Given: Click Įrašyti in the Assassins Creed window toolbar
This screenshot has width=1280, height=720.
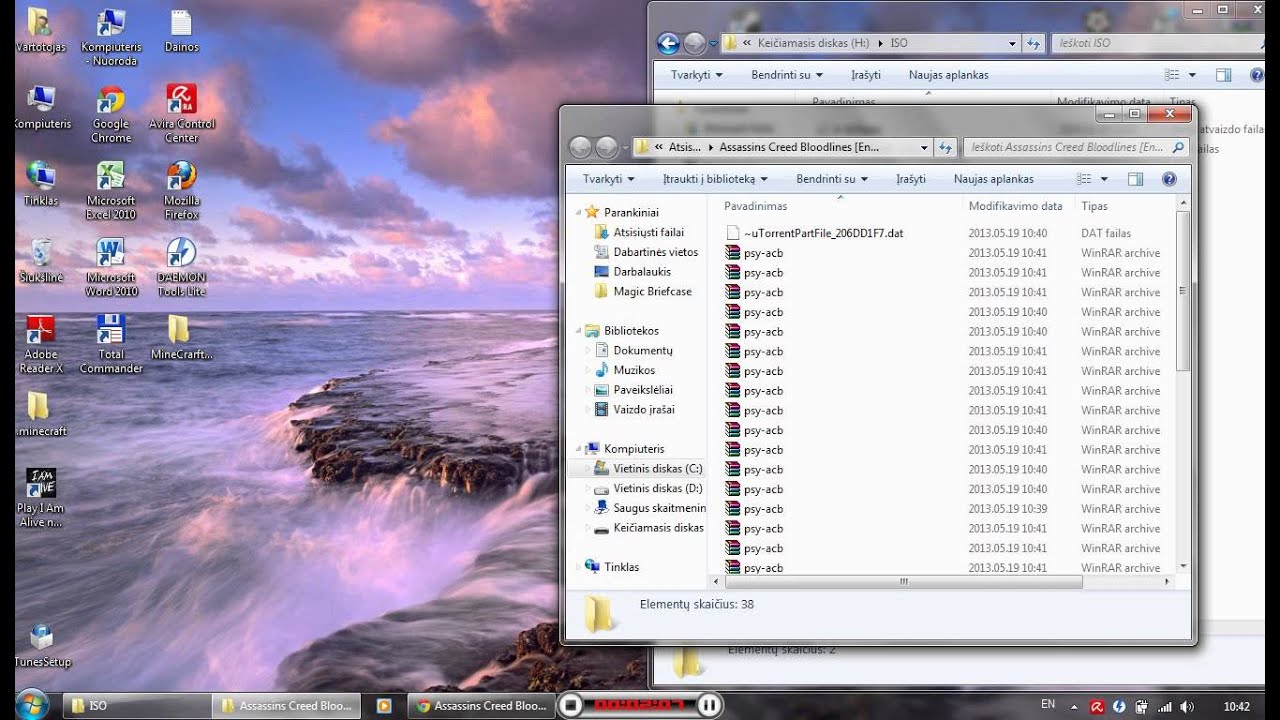Looking at the screenshot, I should [911, 179].
